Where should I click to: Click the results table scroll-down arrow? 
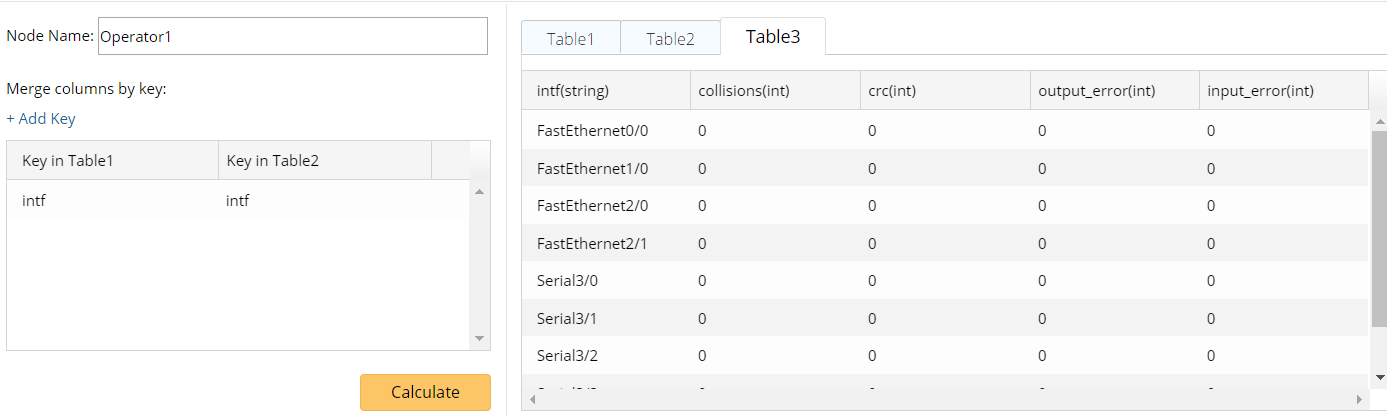[x=1380, y=377]
